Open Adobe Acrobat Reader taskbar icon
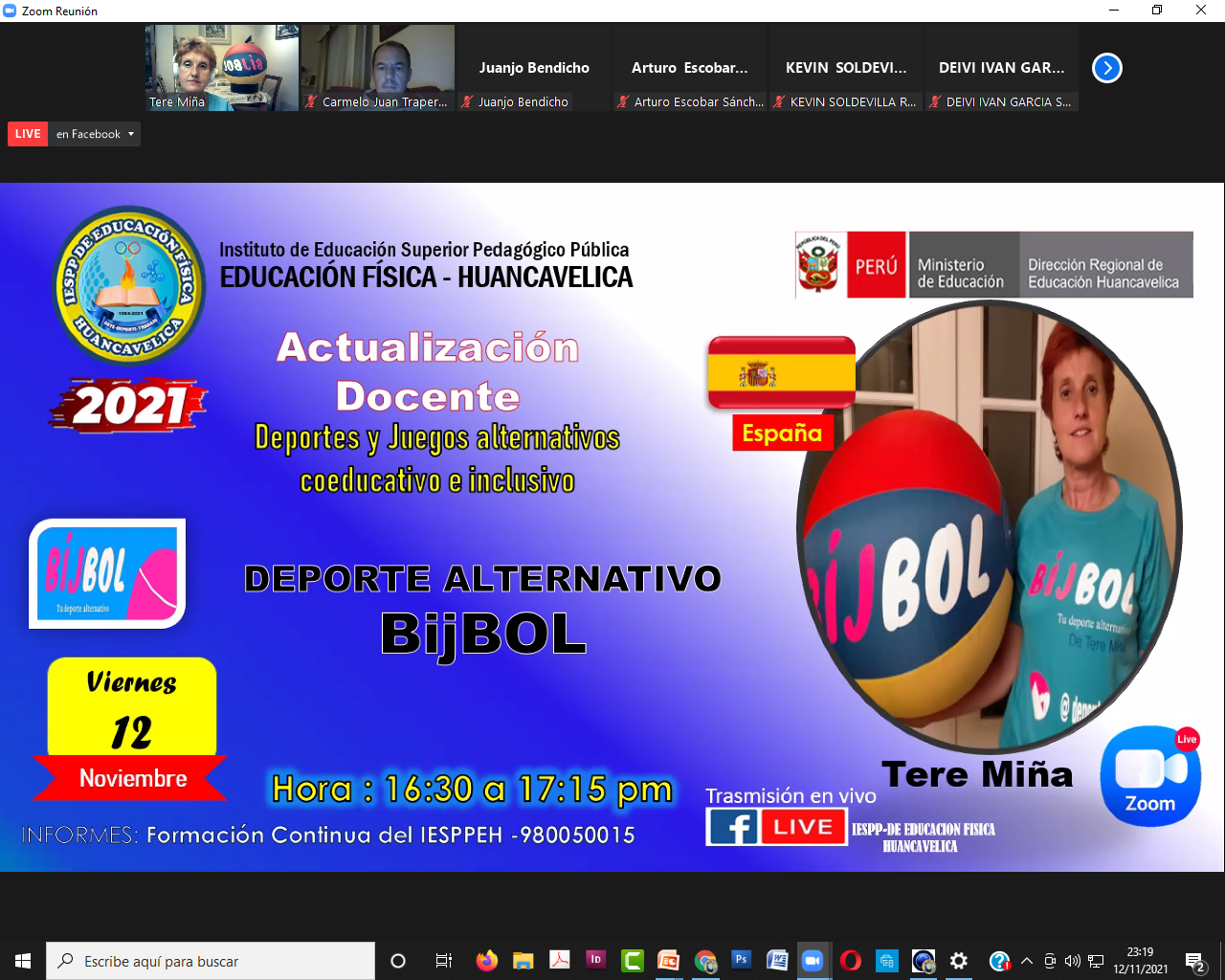 coord(559,960)
